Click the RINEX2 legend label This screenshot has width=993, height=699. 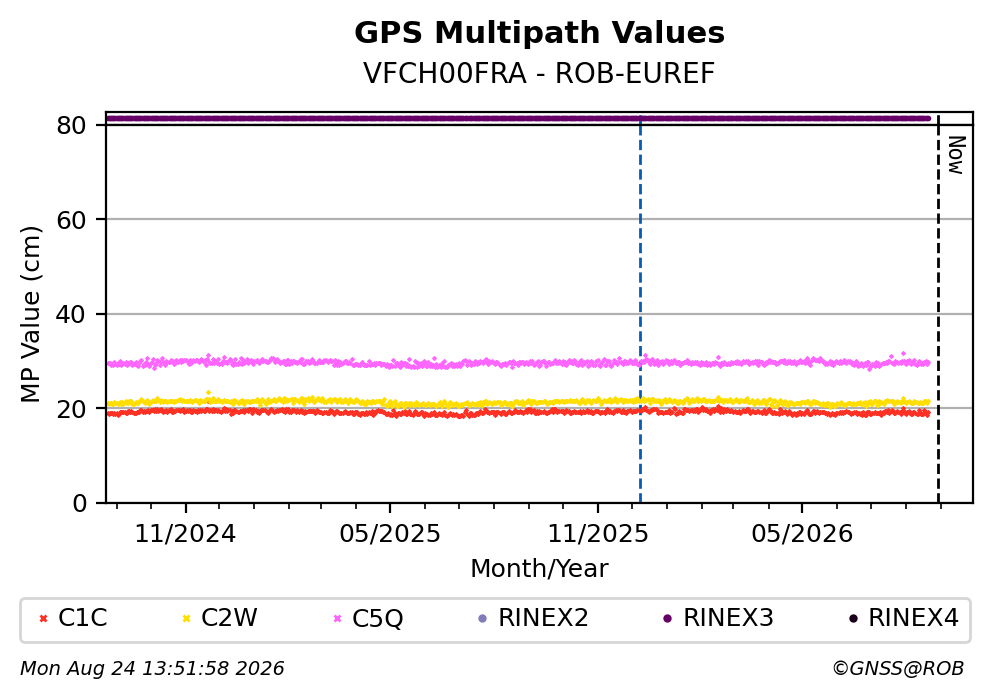543,618
